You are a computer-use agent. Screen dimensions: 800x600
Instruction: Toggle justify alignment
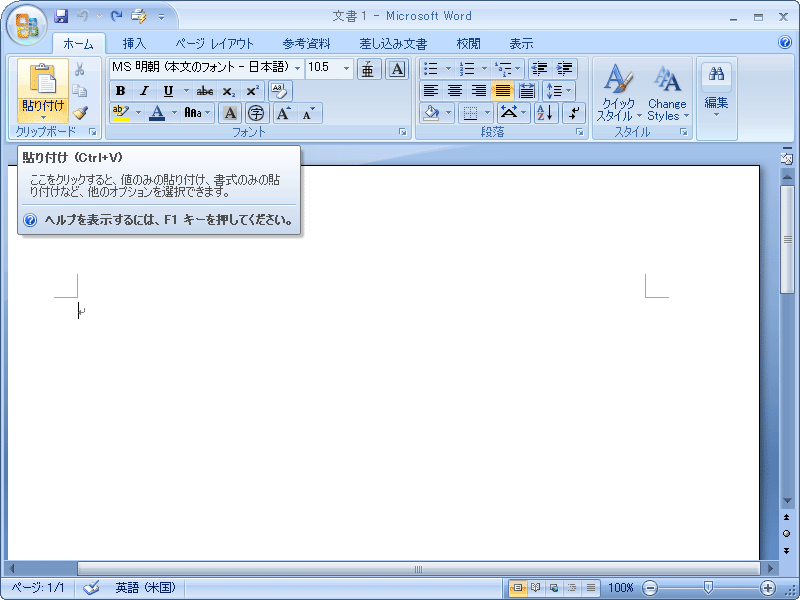click(503, 91)
